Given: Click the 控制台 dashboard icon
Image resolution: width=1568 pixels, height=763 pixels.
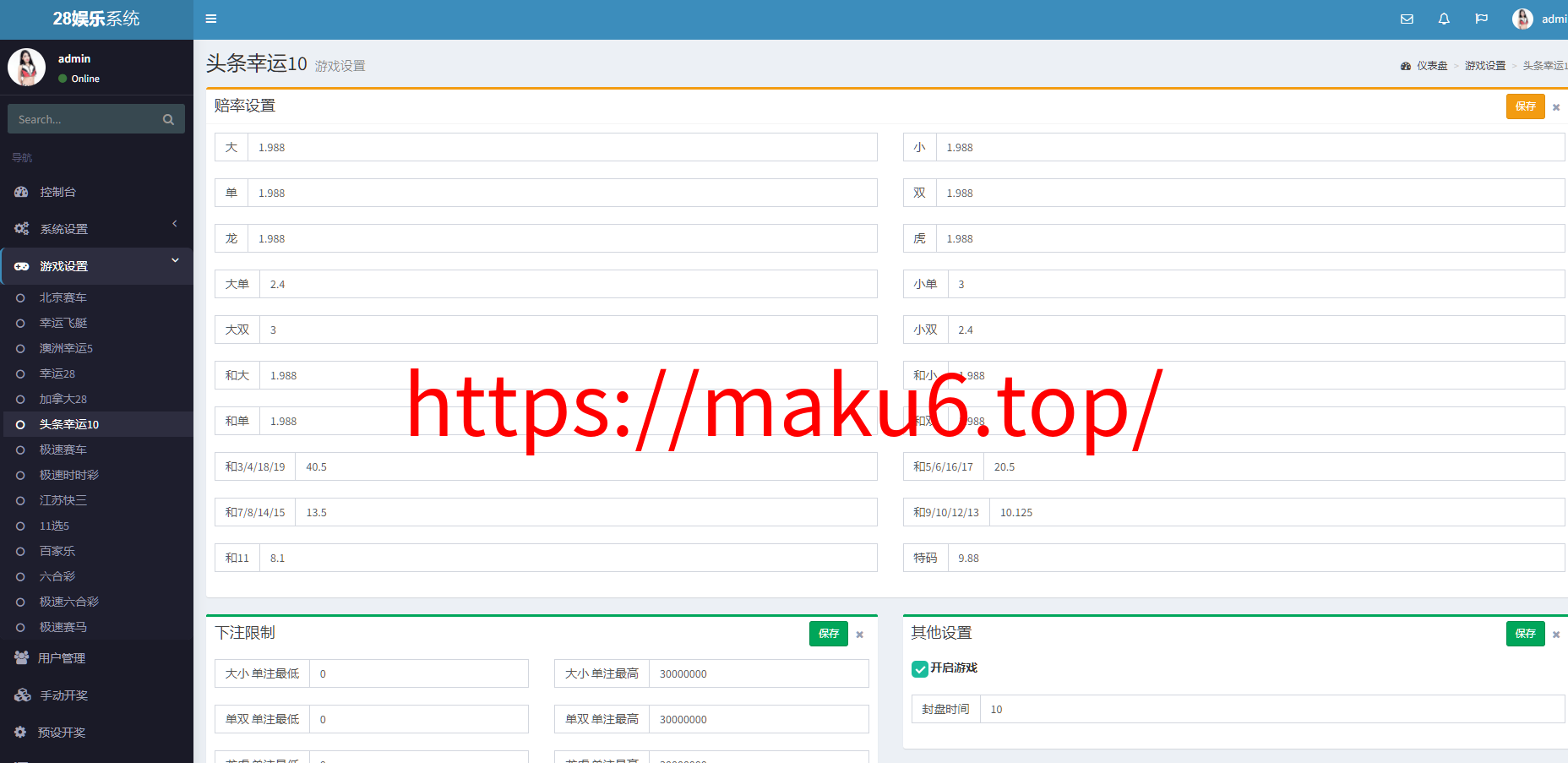Looking at the screenshot, I should point(21,192).
